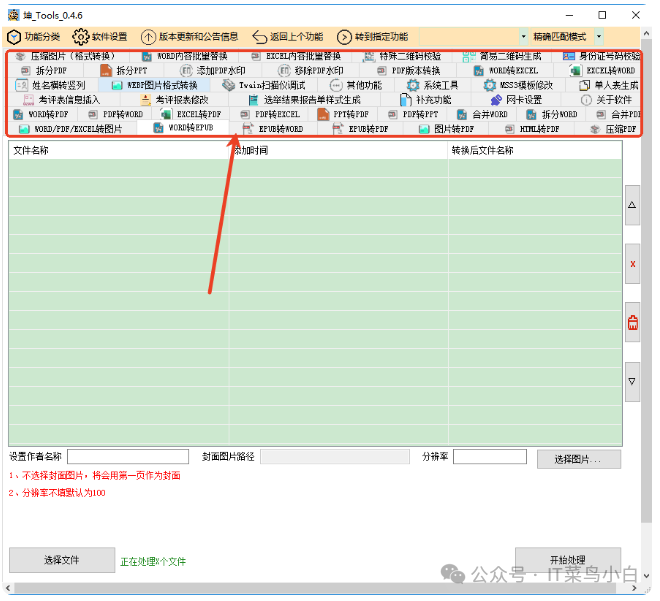Click the 开始处理 button
660x601 pixels.
[567, 560]
